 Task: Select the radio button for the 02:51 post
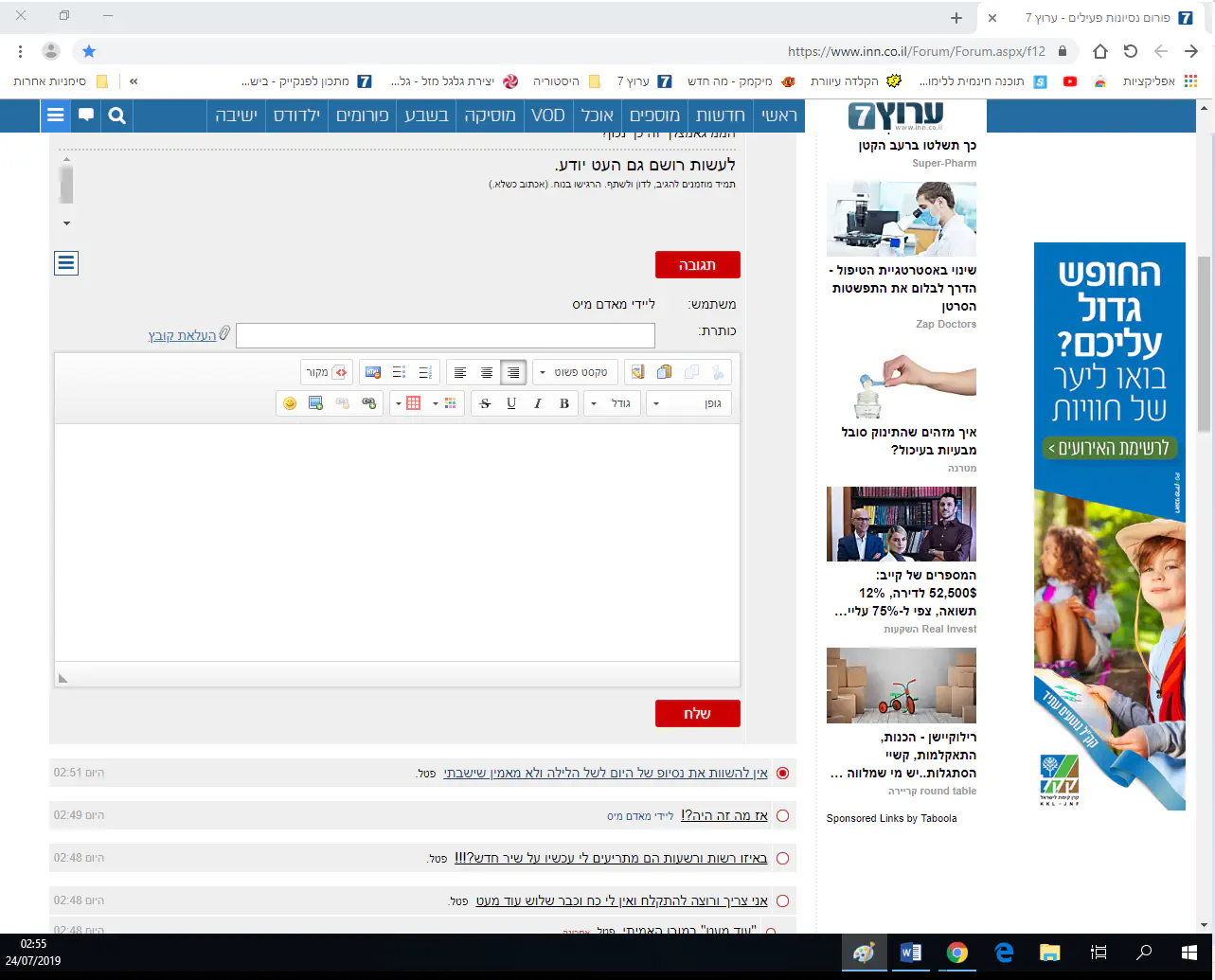[x=782, y=773]
